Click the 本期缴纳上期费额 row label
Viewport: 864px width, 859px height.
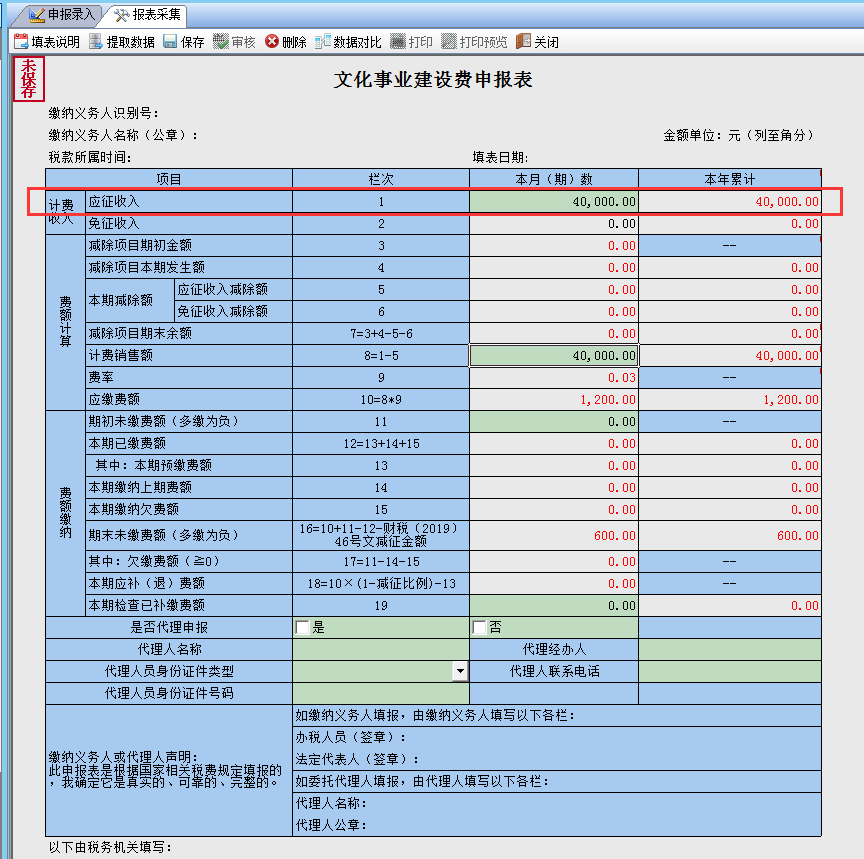140,488
